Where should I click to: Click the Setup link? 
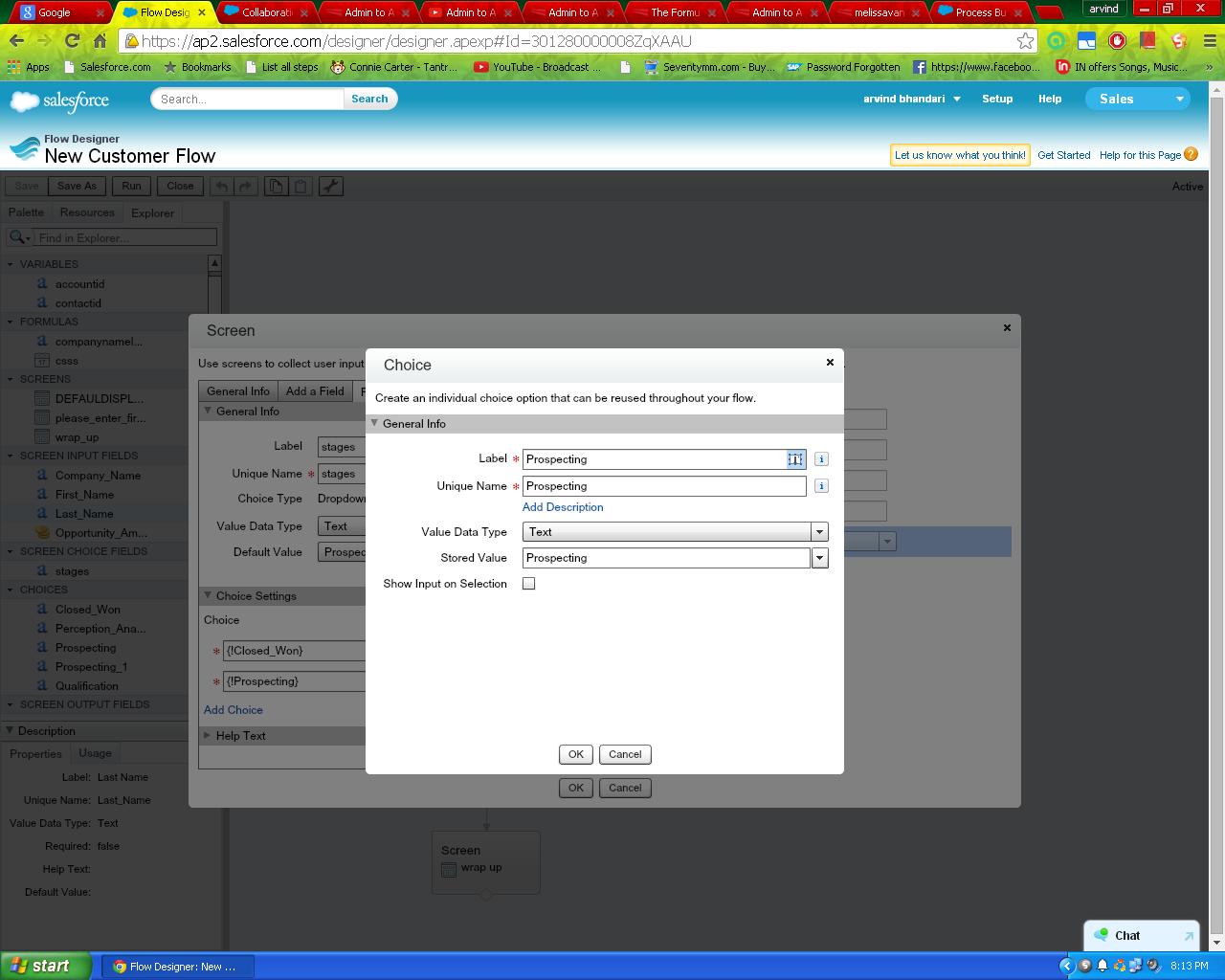[x=997, y=99]
